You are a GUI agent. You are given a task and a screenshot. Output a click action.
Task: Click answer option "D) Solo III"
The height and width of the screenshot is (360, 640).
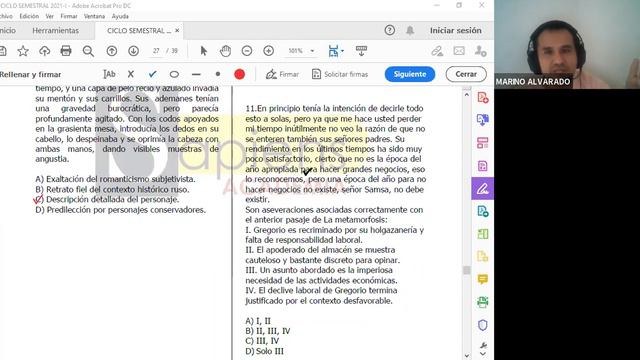(264, 351)
